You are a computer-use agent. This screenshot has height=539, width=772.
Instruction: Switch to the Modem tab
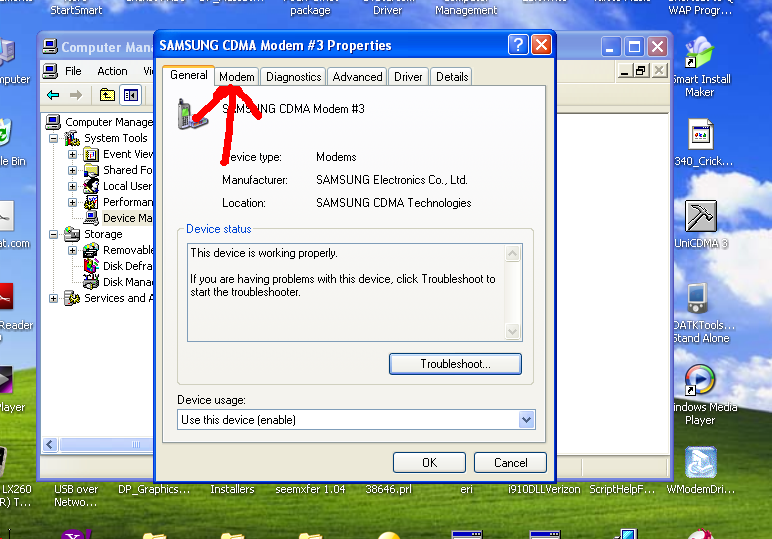tap(237, 77)
